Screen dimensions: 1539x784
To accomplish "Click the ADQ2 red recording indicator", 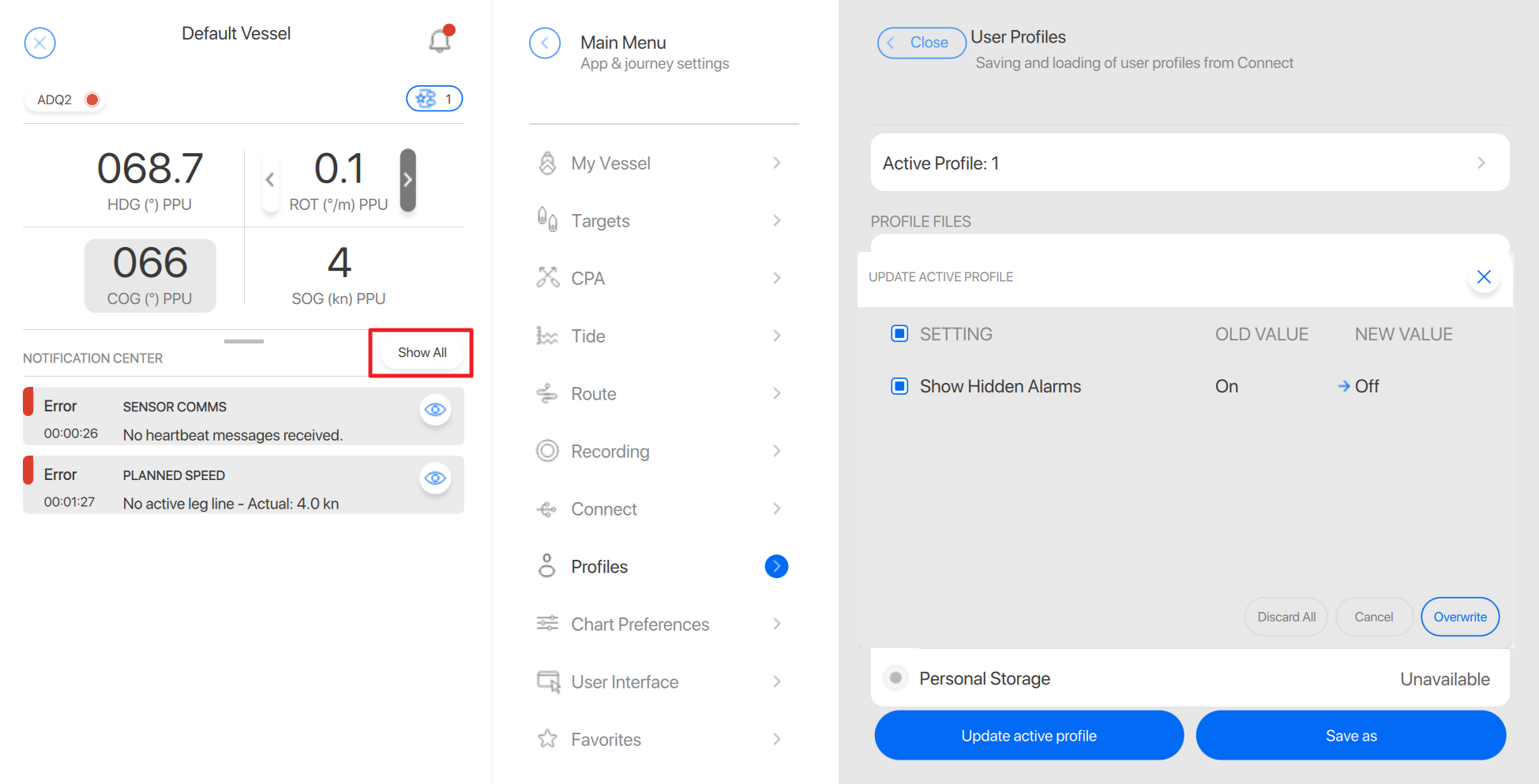I will click(x=92, y=99).
